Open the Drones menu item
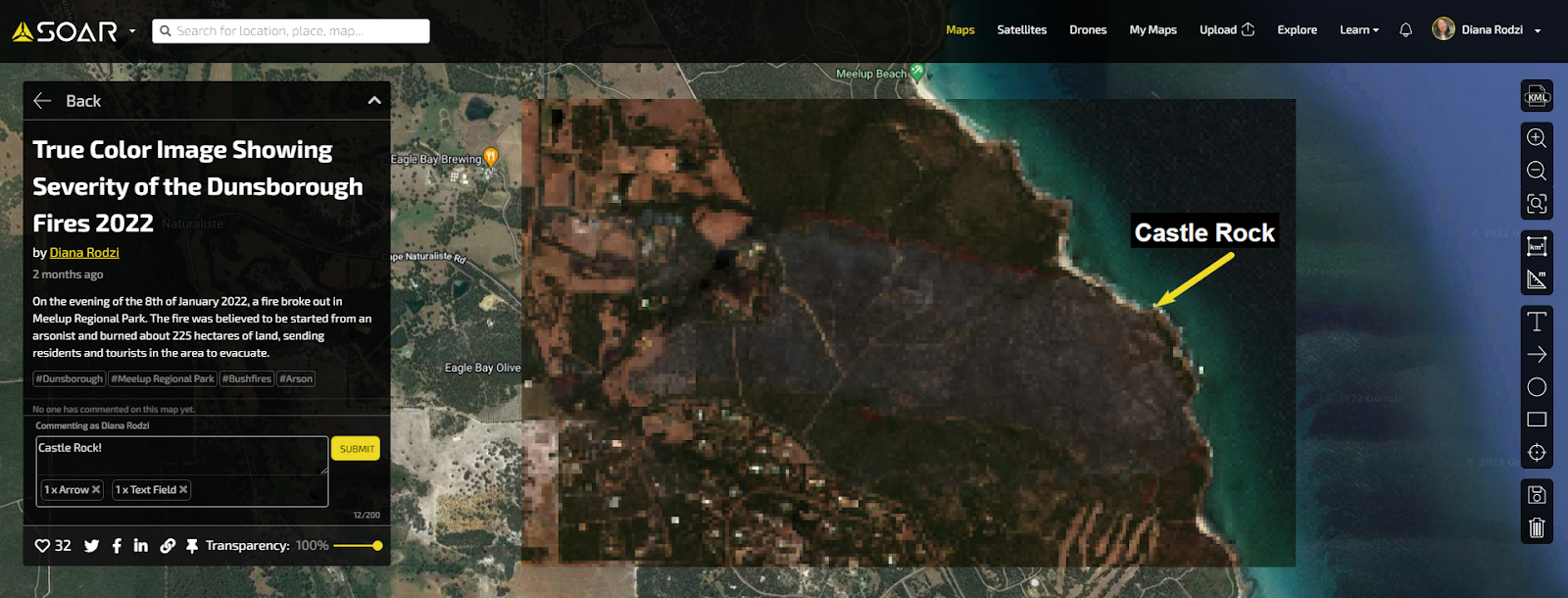The height and width of the screenshot is (598, 1568). pyautogui.click(x=1088, y=30)
